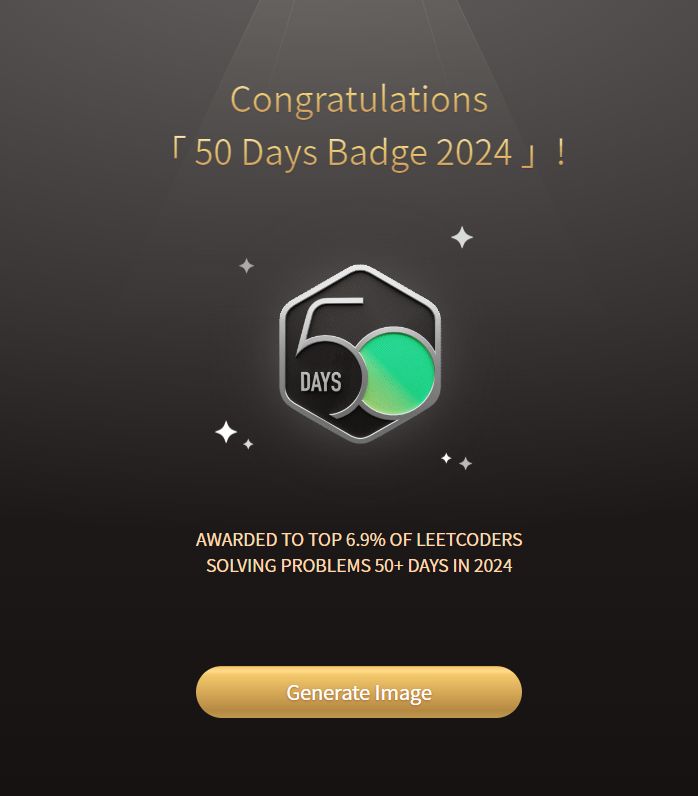This screenshot has width=698, height=796.
Task: Click the white sparkle below-right of badge
Action: 446,458
